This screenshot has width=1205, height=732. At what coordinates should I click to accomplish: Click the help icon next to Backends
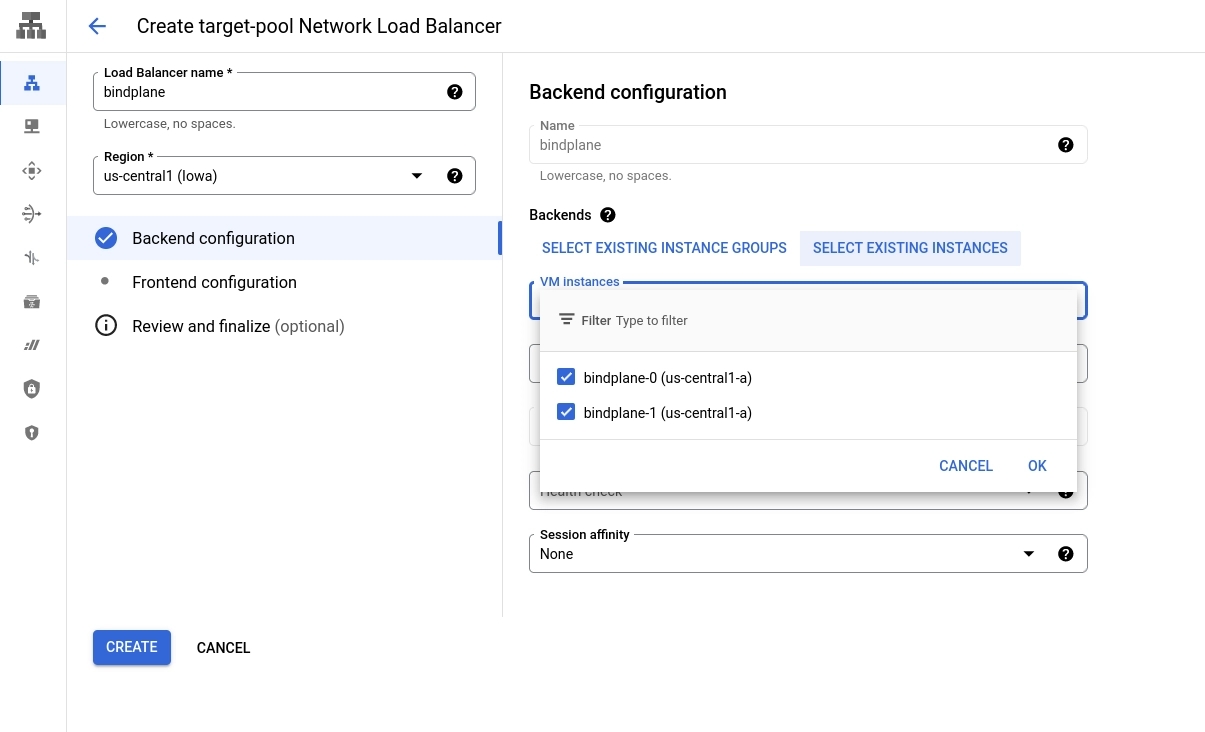pyautogui.click(x=607, y=214)
